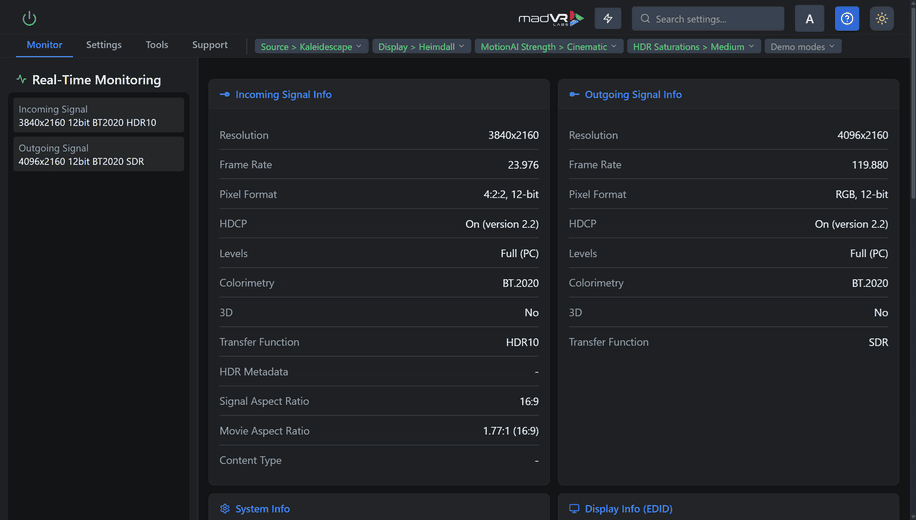Open the Display > Heimdall dropdown
The image size is (916, 520).
coord(421,47)
